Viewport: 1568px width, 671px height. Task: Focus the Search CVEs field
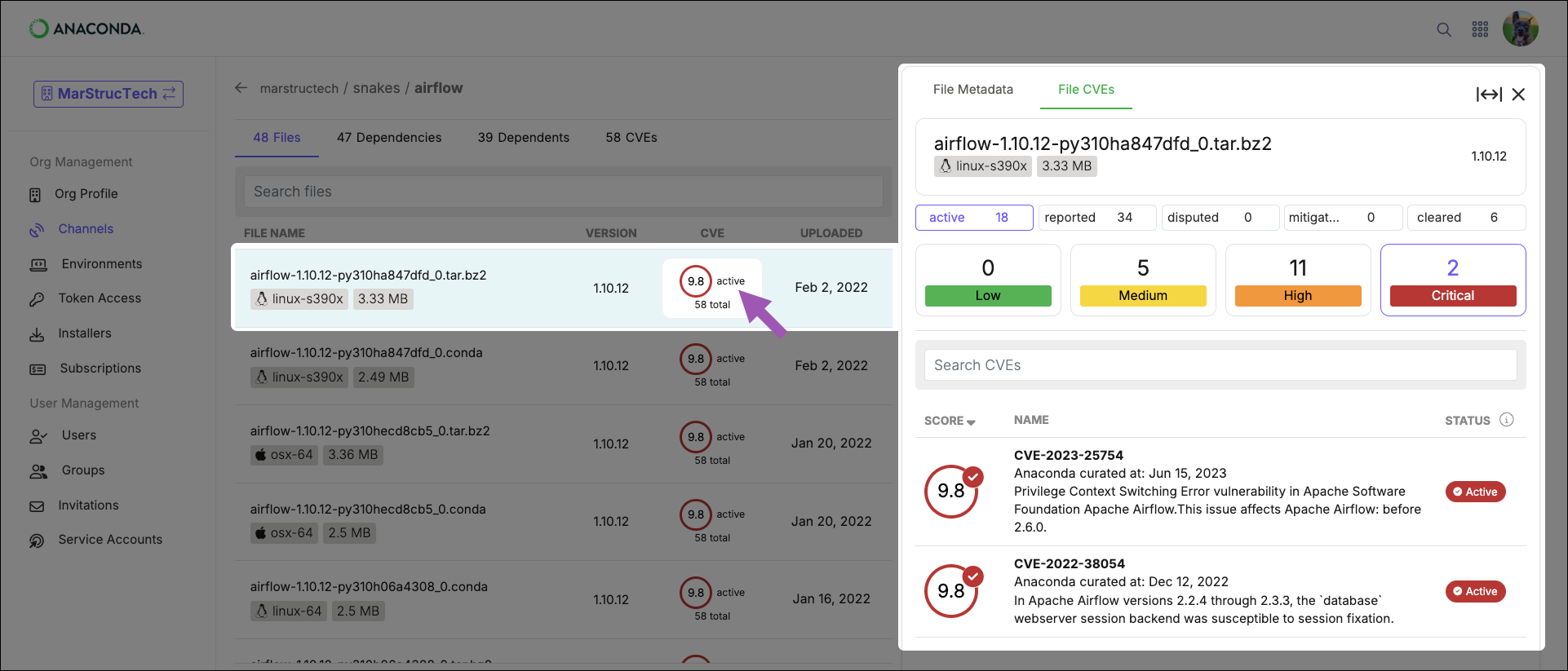tap(1220, 365)
